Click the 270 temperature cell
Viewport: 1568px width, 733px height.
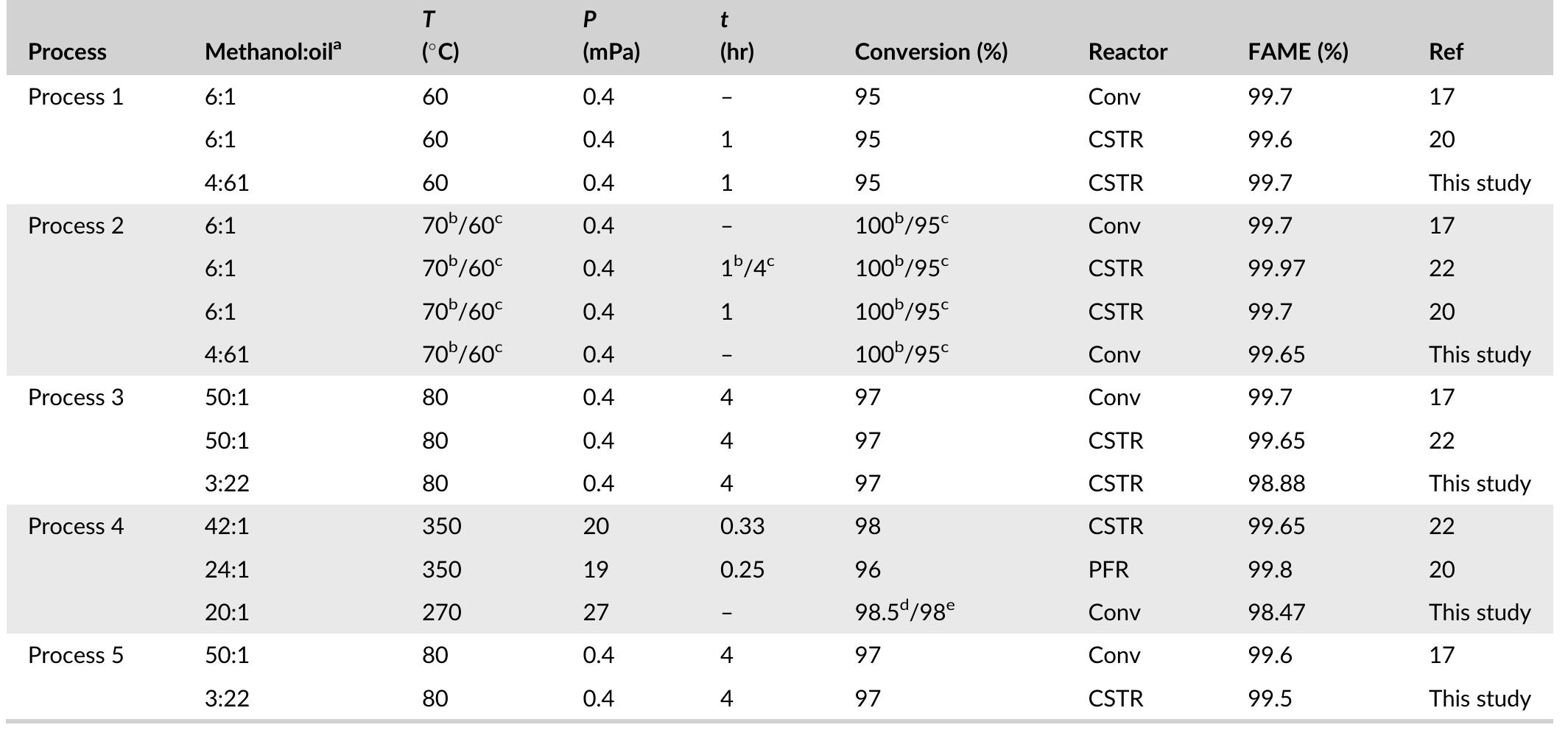tap(442, 613)
